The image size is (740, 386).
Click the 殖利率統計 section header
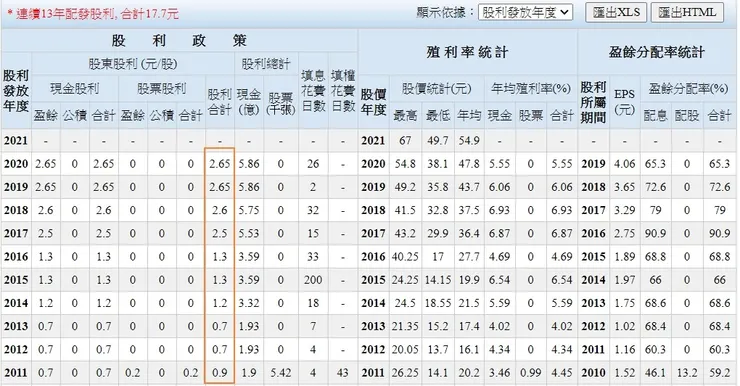coord(467,52)
